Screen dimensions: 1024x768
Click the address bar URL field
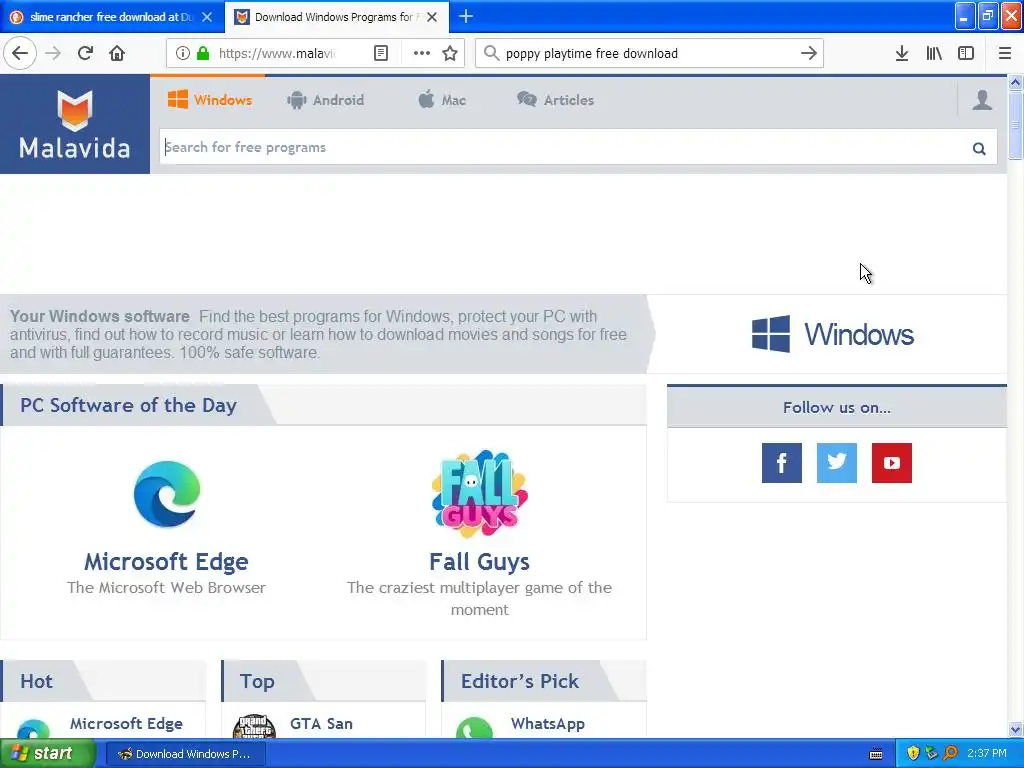coord(277,53)
